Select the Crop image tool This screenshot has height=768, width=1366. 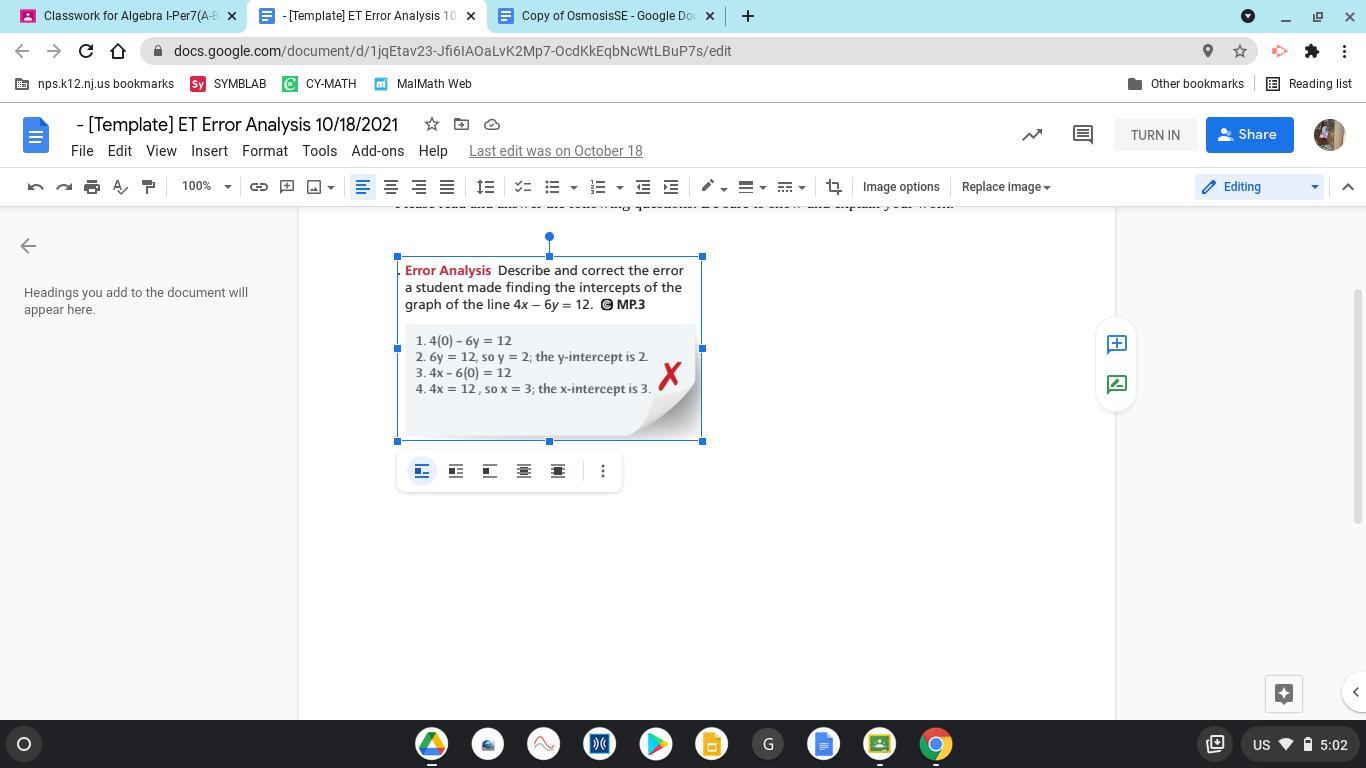pyautogui.click(x=833, y=187)
